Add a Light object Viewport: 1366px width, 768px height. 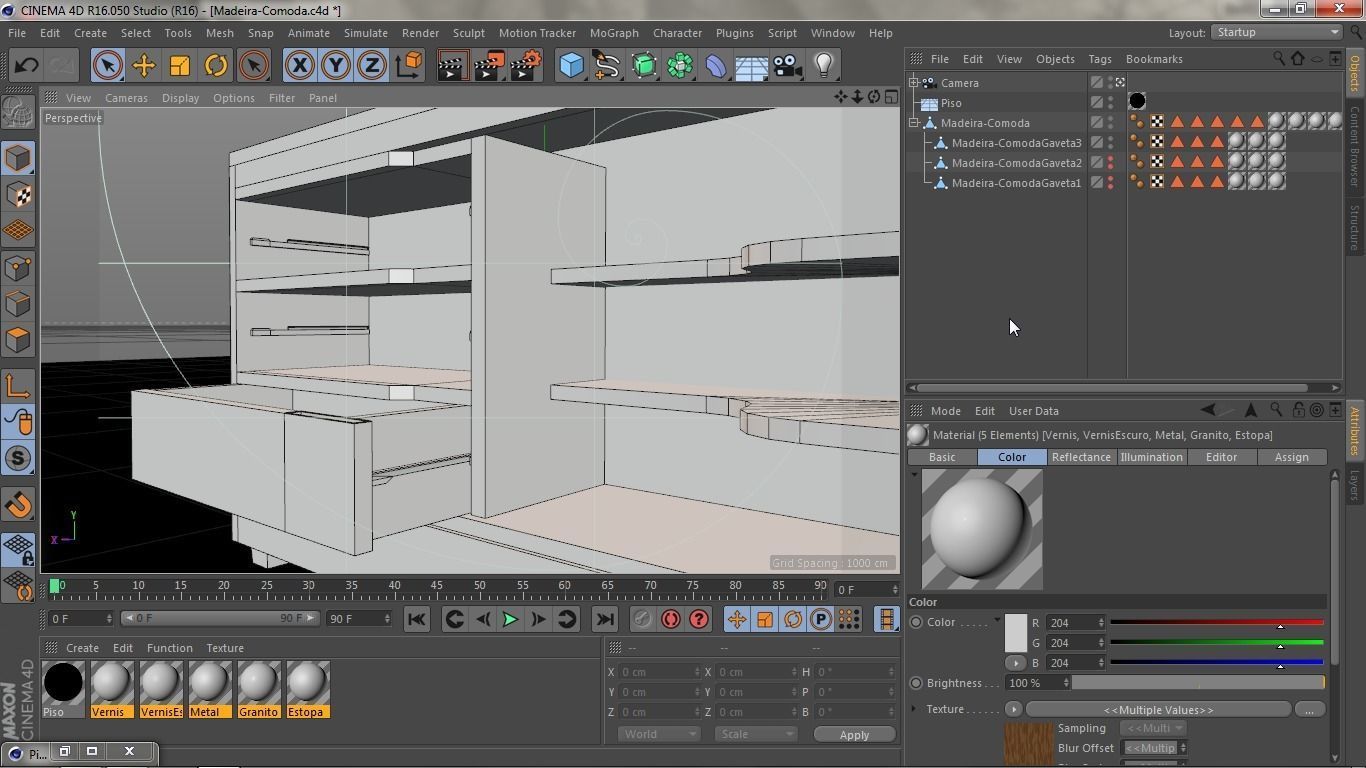coord(824,66)
